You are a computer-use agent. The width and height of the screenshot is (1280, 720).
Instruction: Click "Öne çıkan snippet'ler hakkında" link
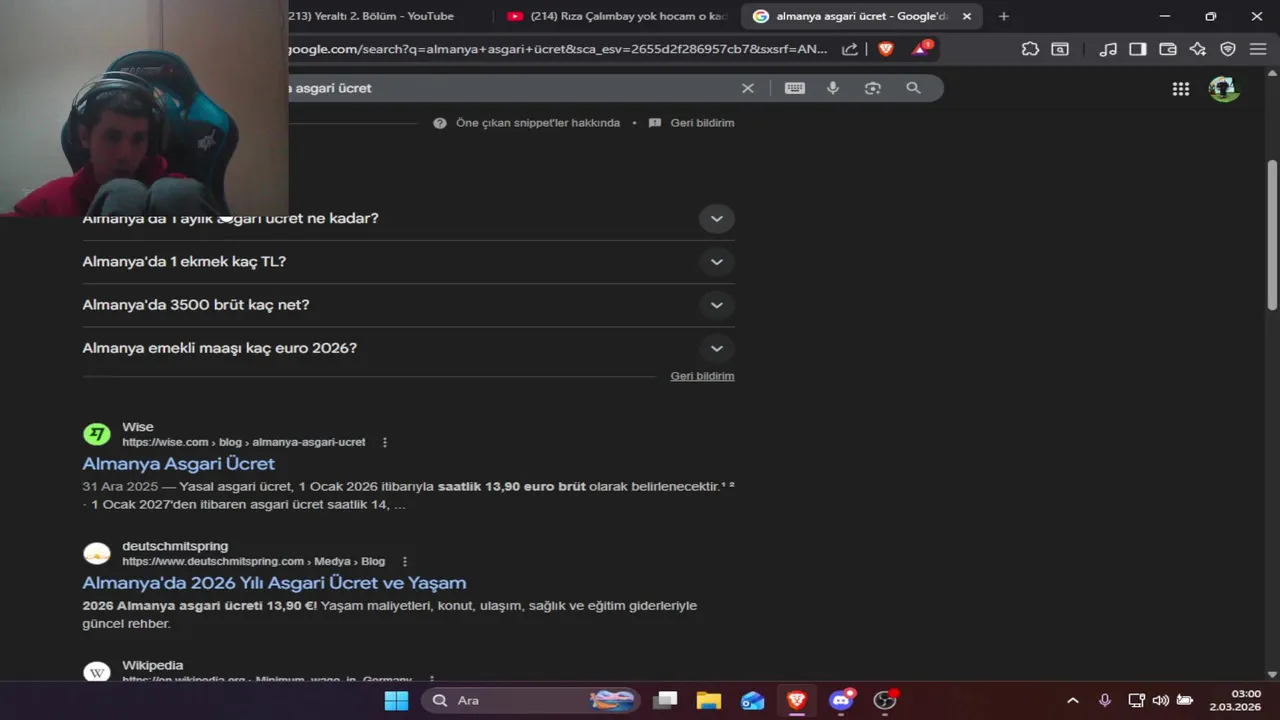pyautogui.click(x=538, y=123)
